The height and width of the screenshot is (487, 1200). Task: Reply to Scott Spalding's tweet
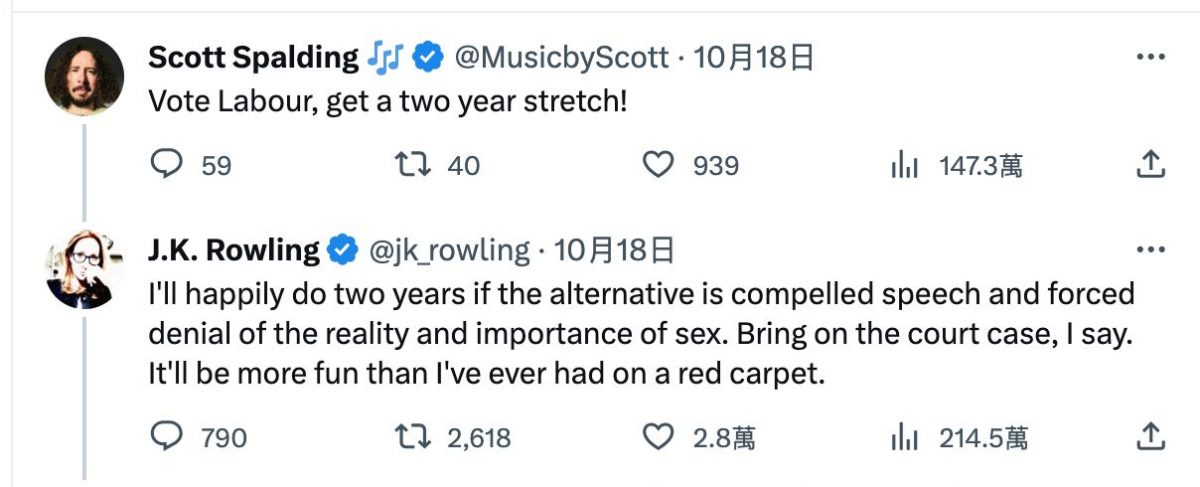click(163, 165)
